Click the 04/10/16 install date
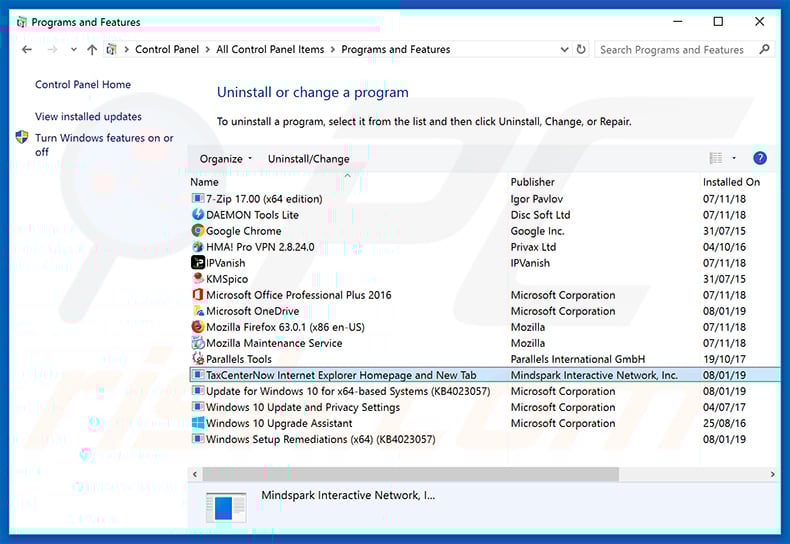Image resolution: width=790 pixels, height=544 pixels. tap(724, 247)
